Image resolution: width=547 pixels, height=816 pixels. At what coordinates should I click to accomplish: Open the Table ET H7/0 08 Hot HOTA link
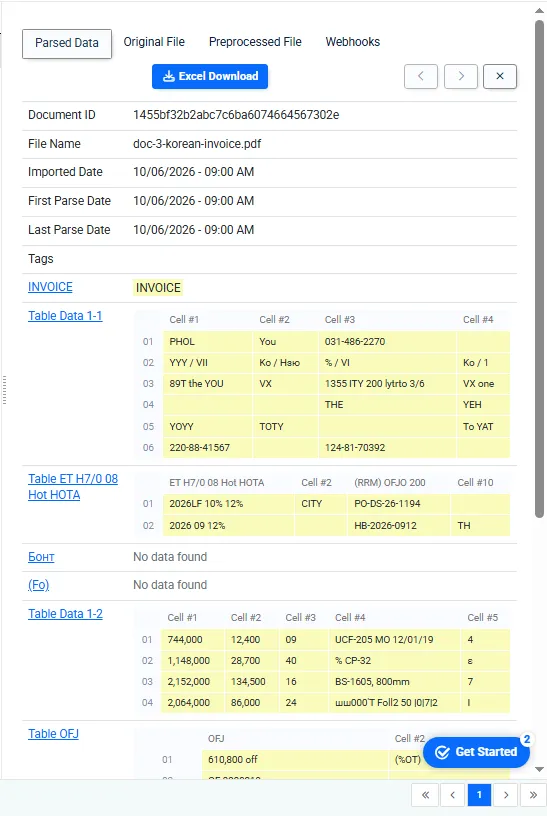click(x=73, y=487)
